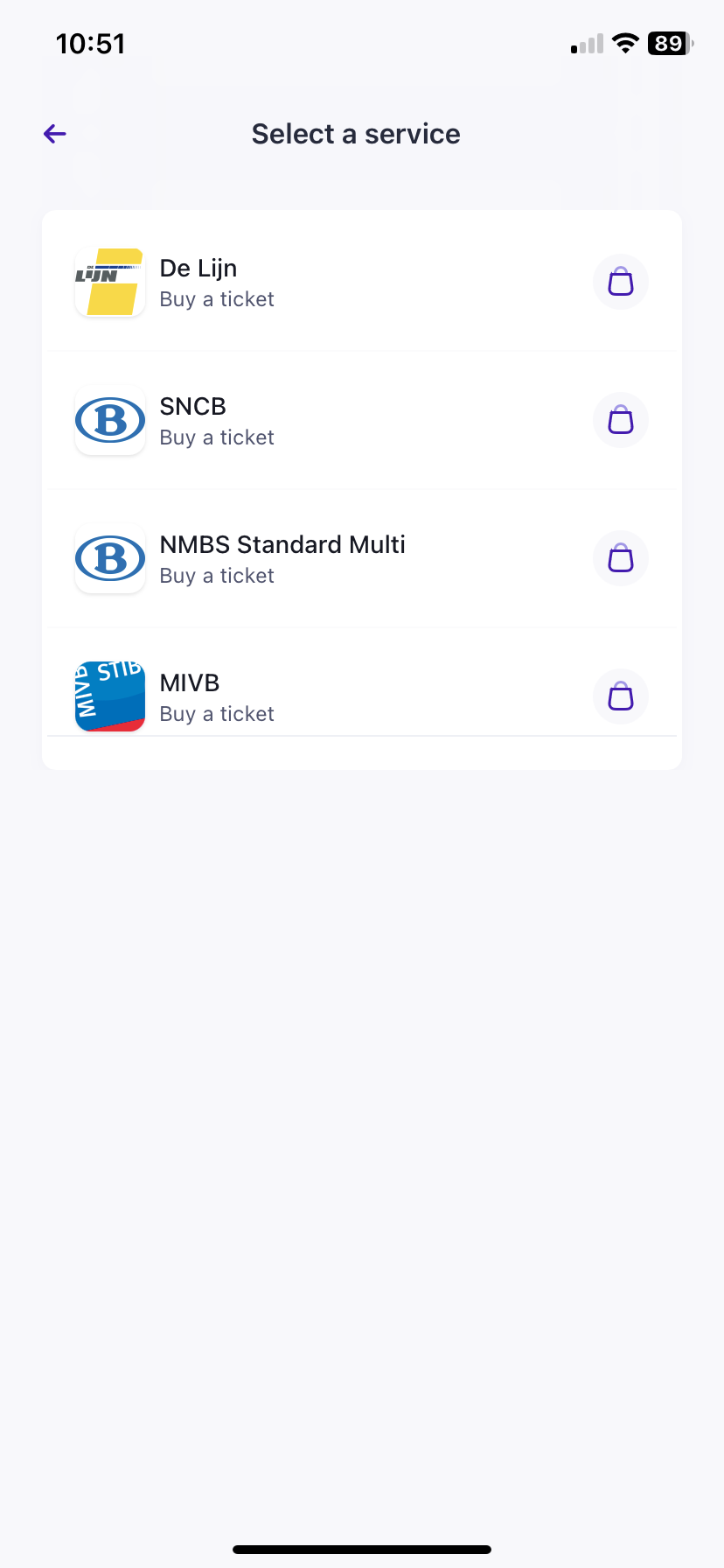Choose the MIVB service name
This screenshot has width=724, height=1568.
(190, 682)
